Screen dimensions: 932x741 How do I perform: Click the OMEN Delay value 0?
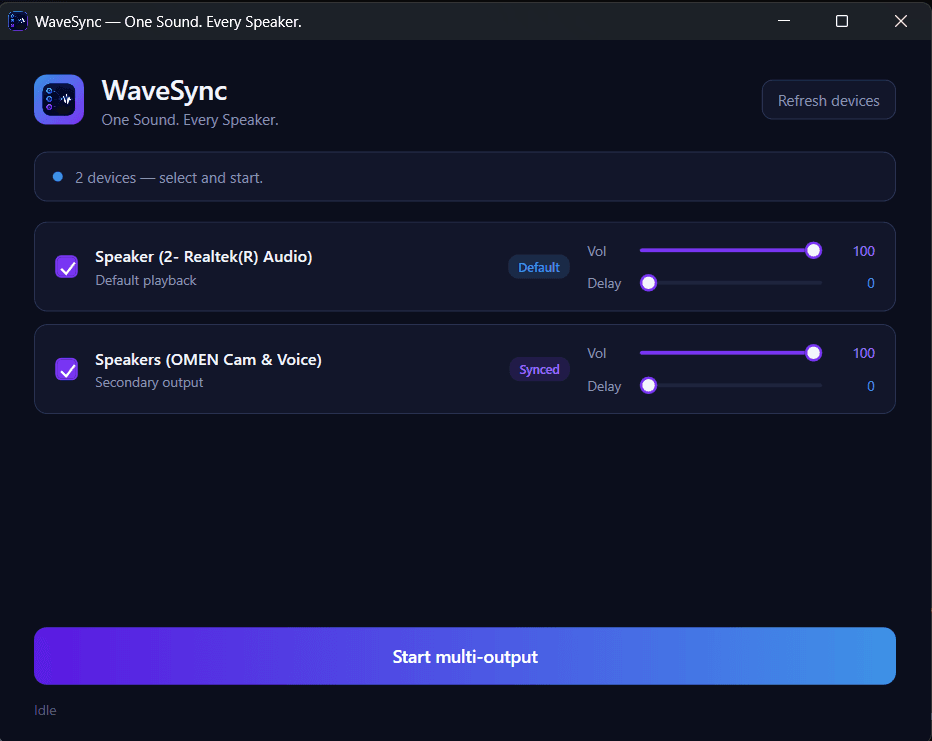click(871, 386)
